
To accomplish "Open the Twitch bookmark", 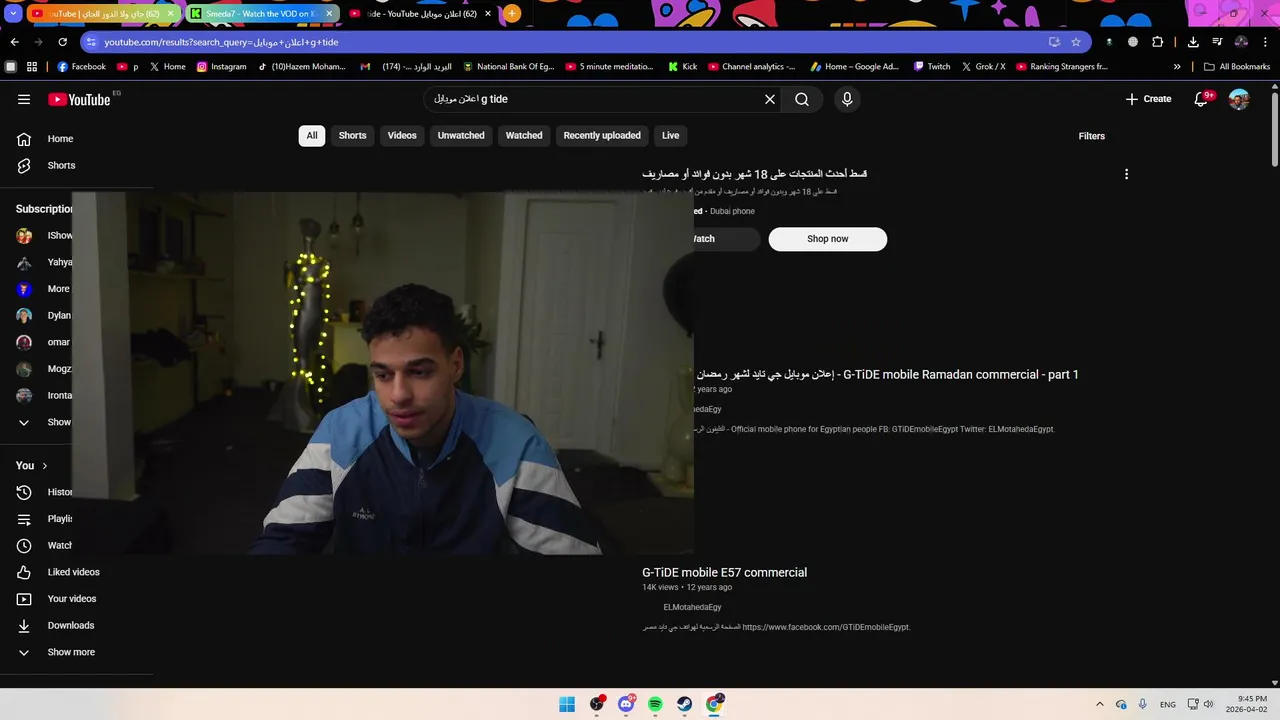I will tap(932, 67).
